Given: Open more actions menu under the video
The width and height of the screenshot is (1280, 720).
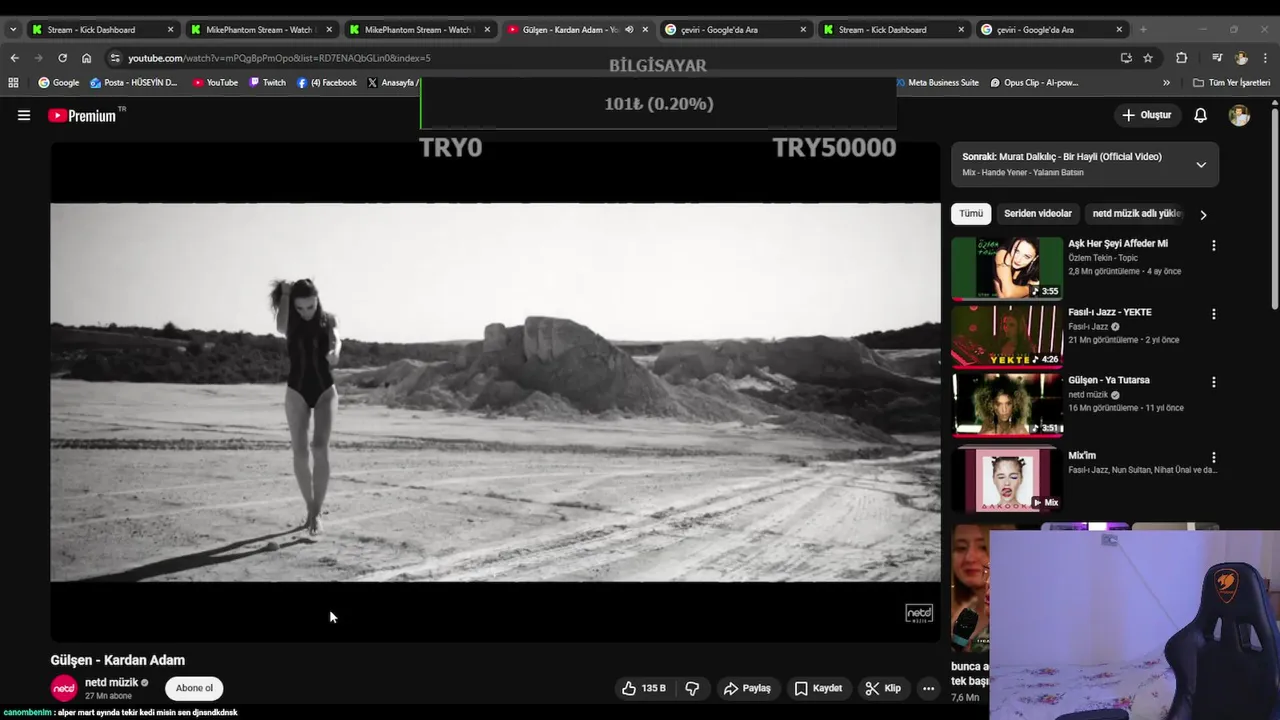Looking at the screenshot, I should click(x=928, y=688).
